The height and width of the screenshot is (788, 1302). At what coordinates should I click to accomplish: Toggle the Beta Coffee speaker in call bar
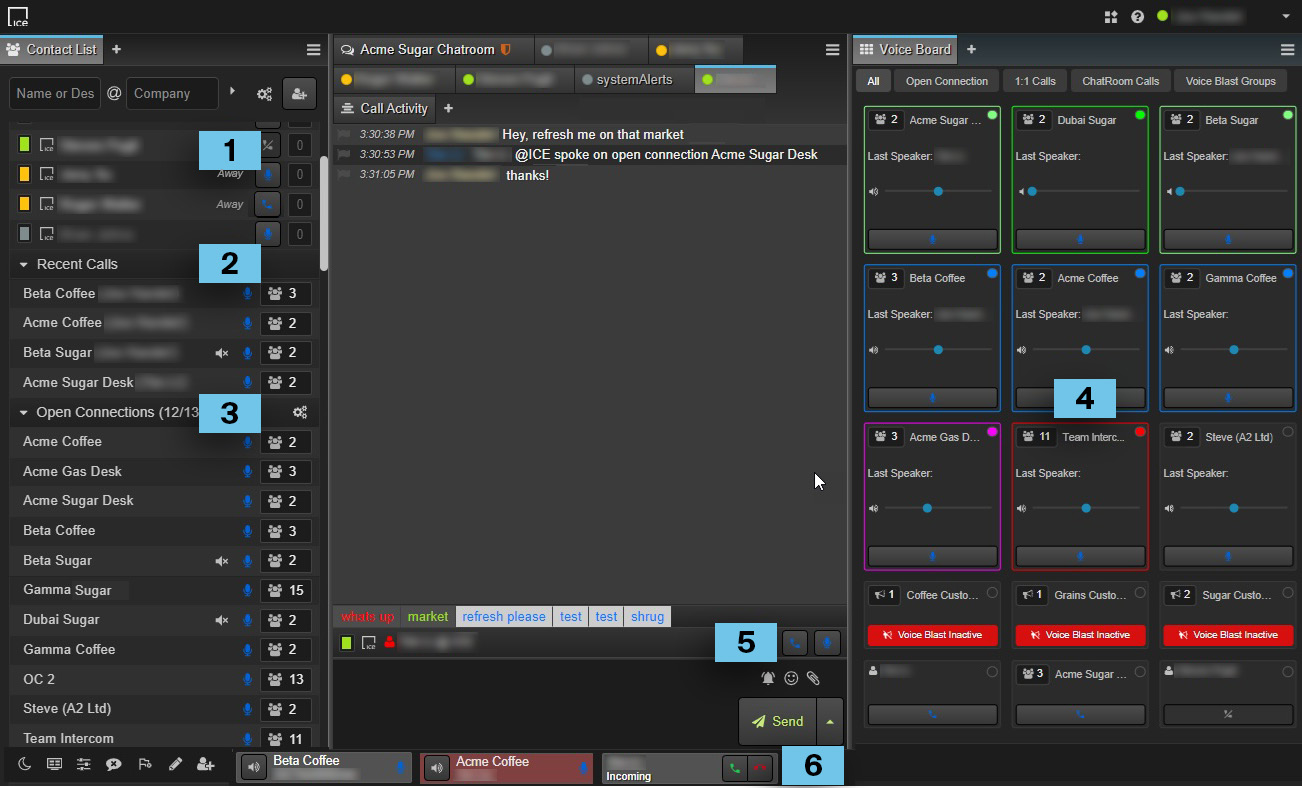(x=254, y=768)
